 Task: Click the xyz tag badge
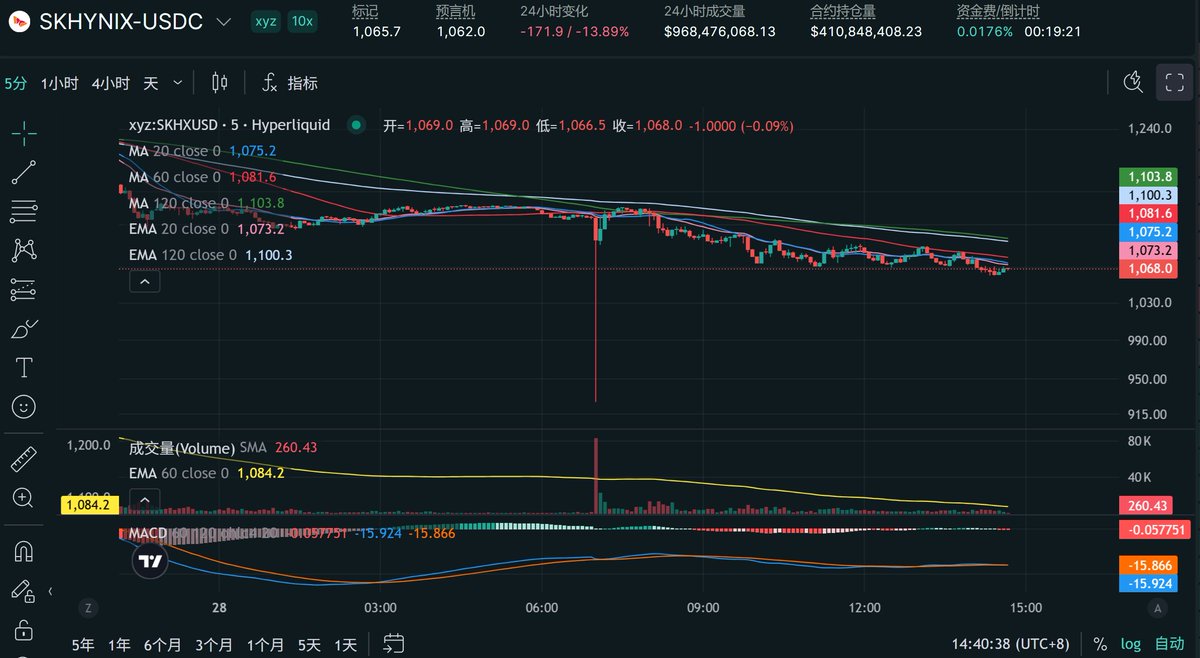pyautogui.click(x=265, y=20)
